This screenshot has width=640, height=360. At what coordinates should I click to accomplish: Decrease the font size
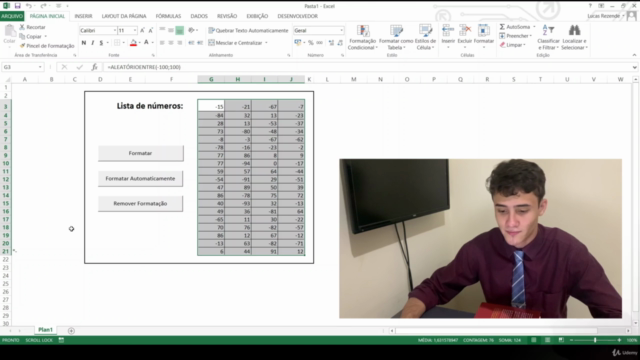tap(151, 31)
